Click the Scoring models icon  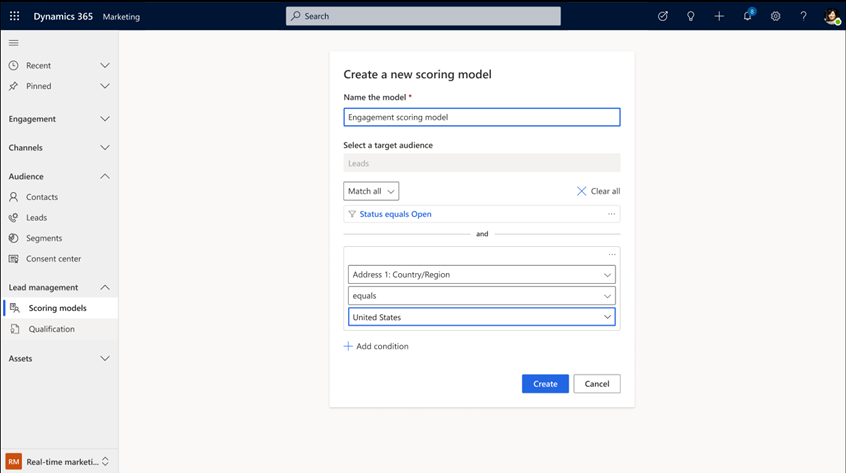15,308
